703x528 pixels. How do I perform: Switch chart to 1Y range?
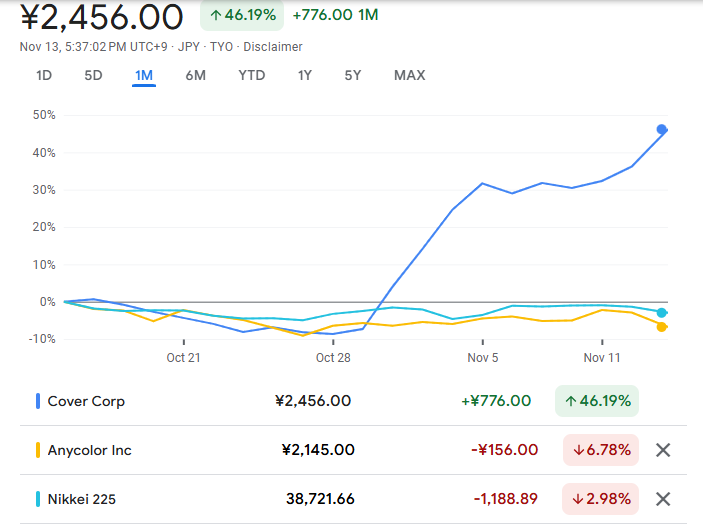coord(305,75)
